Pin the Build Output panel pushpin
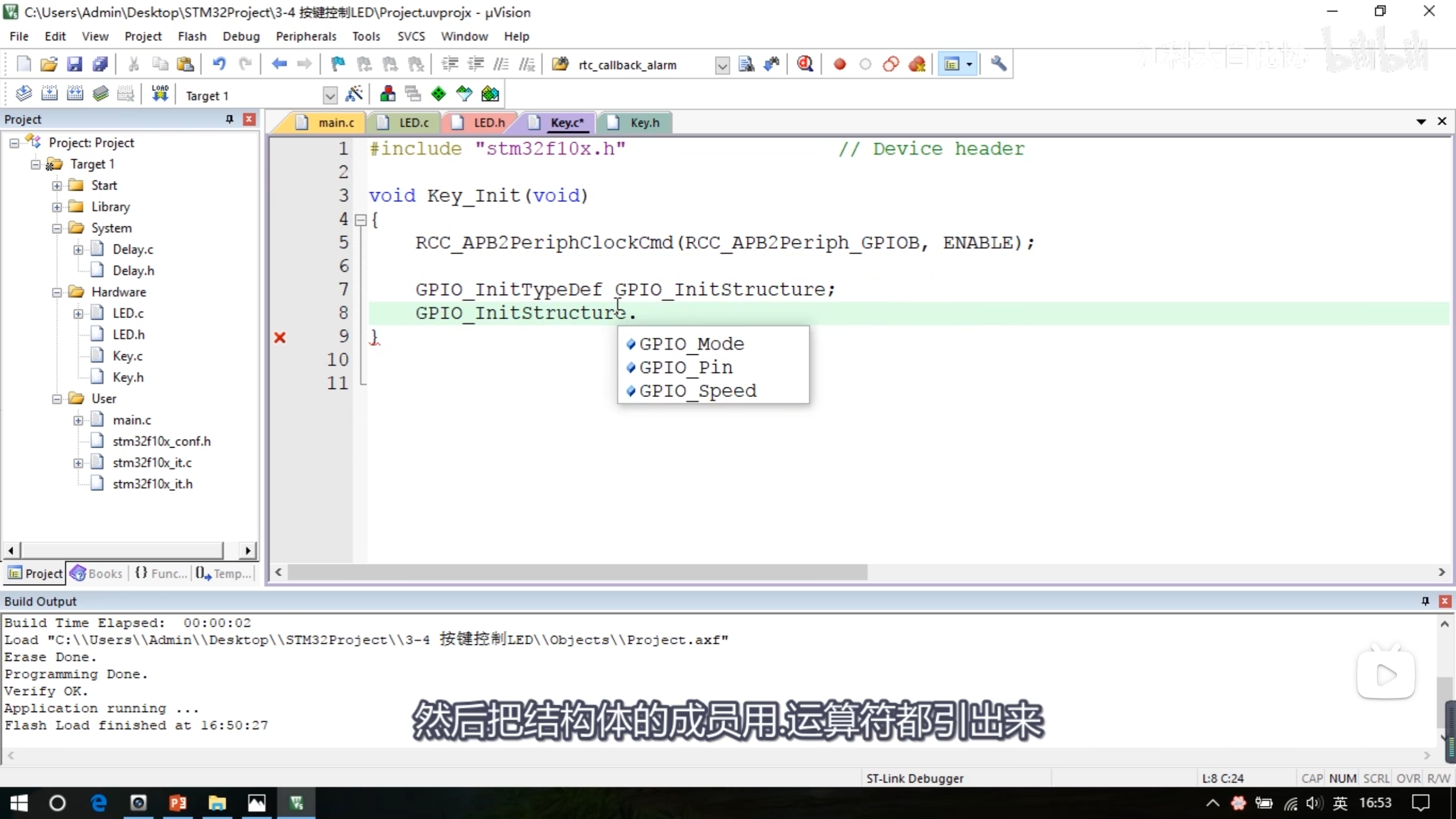 tap(1425, 601)
